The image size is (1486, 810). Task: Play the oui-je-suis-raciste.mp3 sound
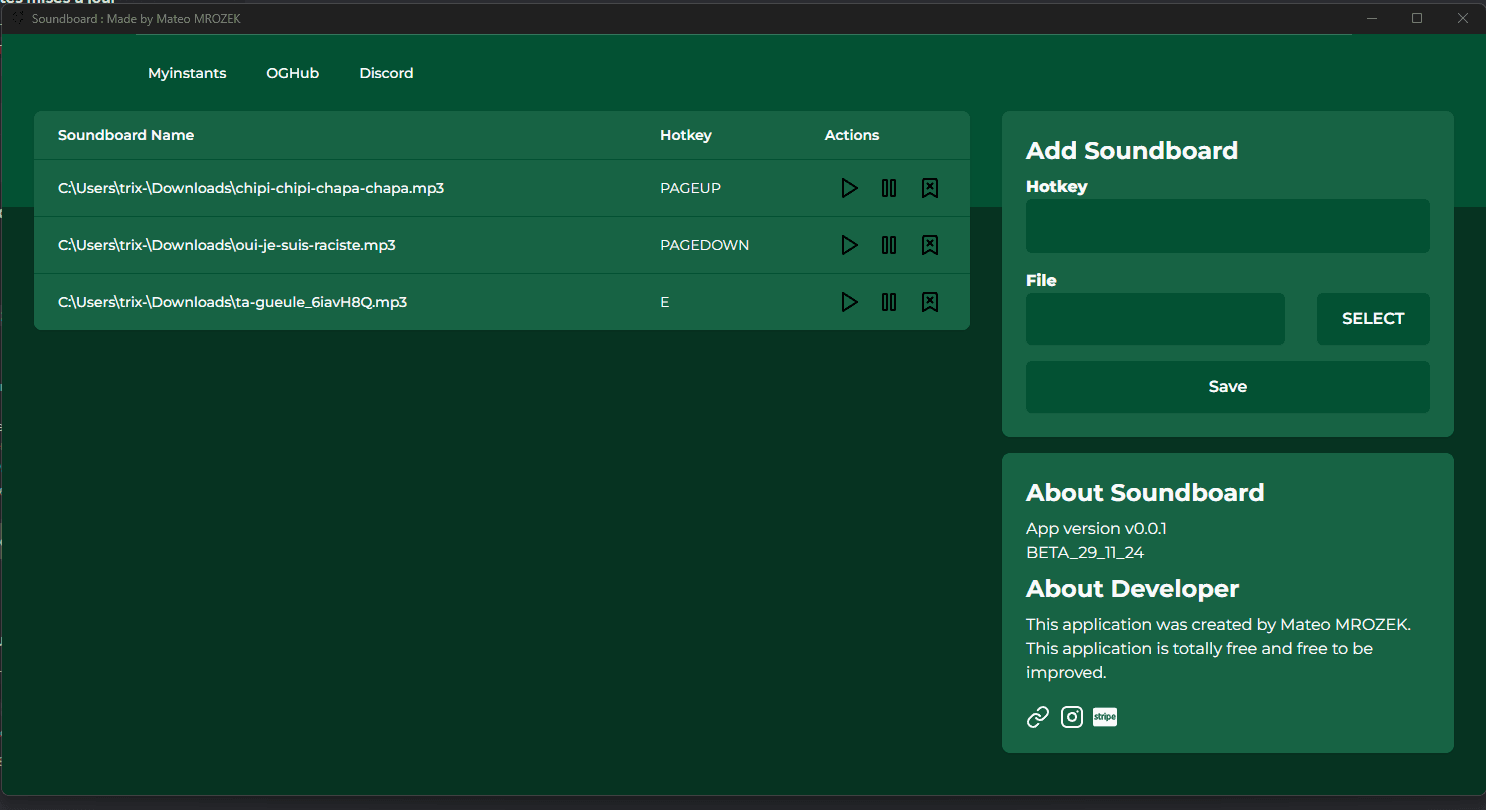tap(849, 245)
